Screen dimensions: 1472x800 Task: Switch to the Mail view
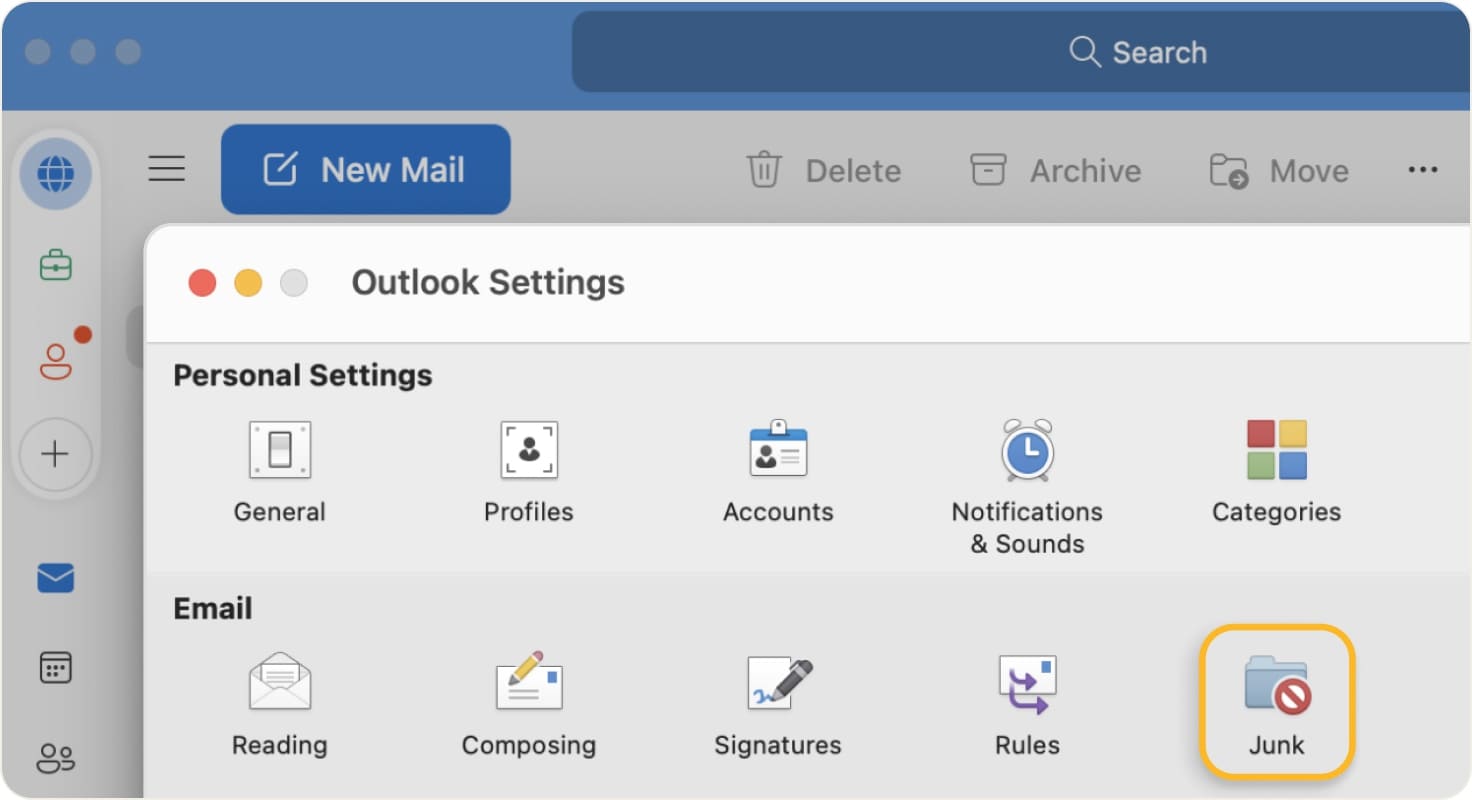point(56,578)
